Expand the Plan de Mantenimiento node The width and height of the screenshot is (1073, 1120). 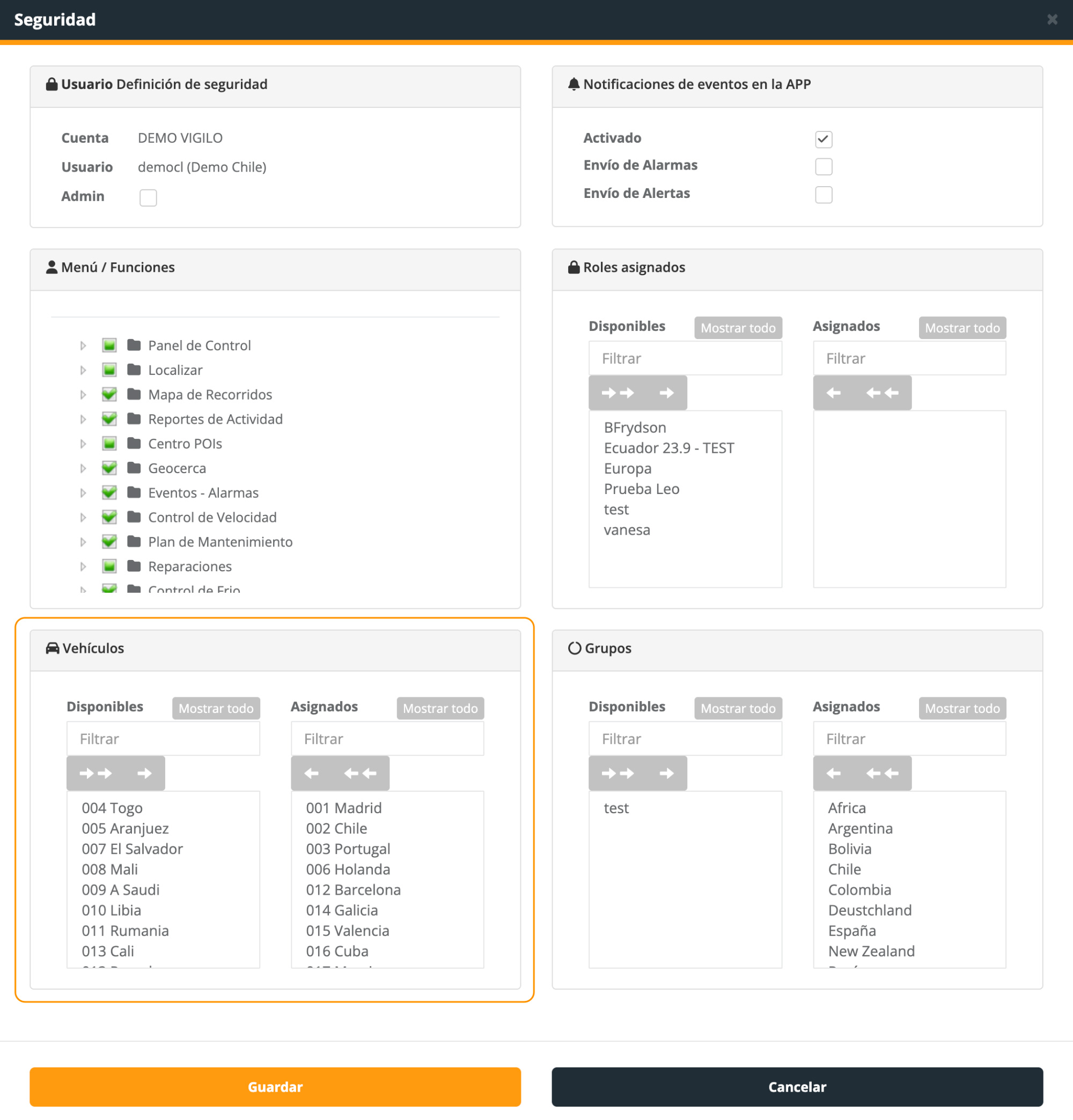click(x=84, y=542)
